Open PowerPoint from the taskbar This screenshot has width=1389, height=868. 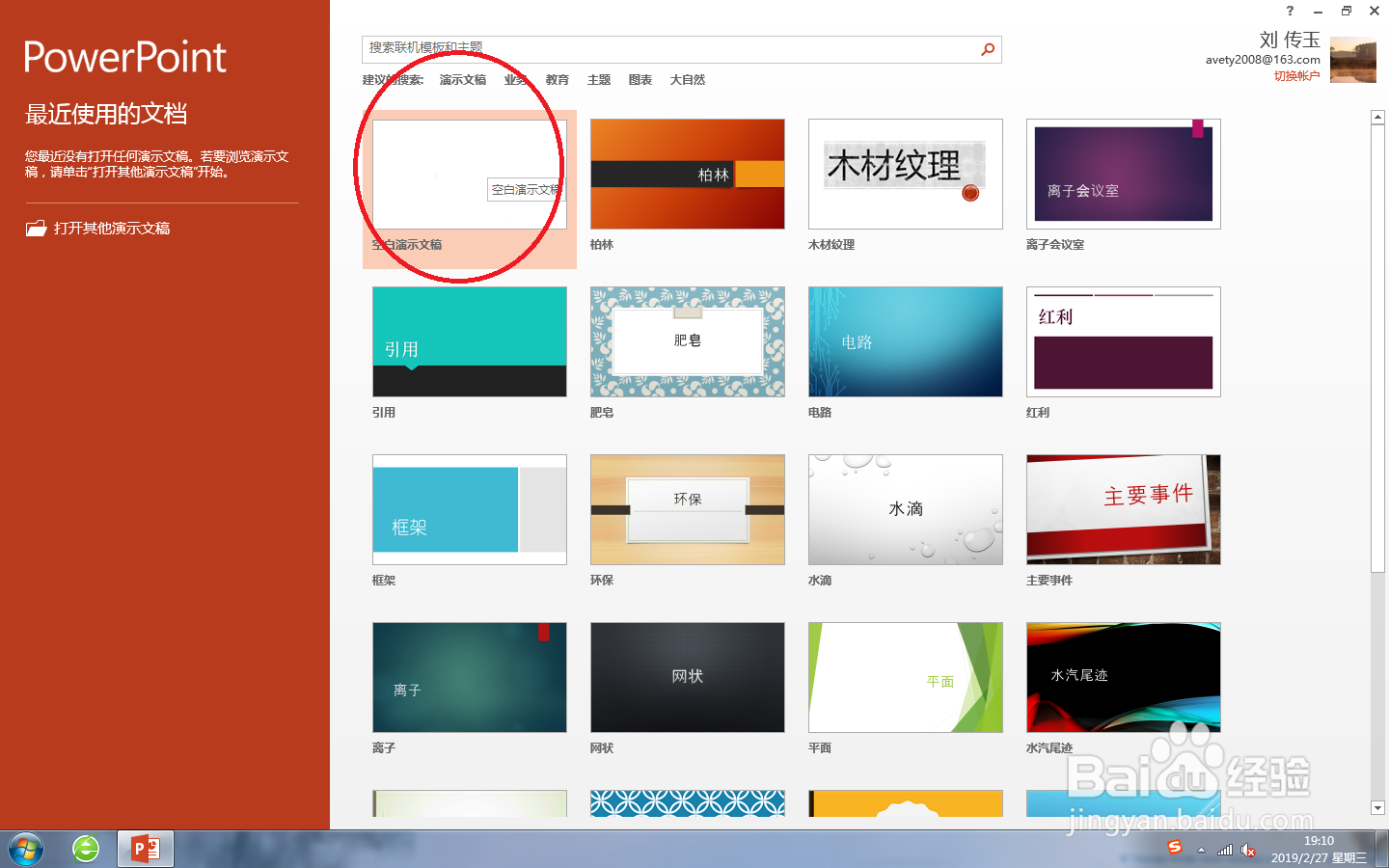(145, 849)
